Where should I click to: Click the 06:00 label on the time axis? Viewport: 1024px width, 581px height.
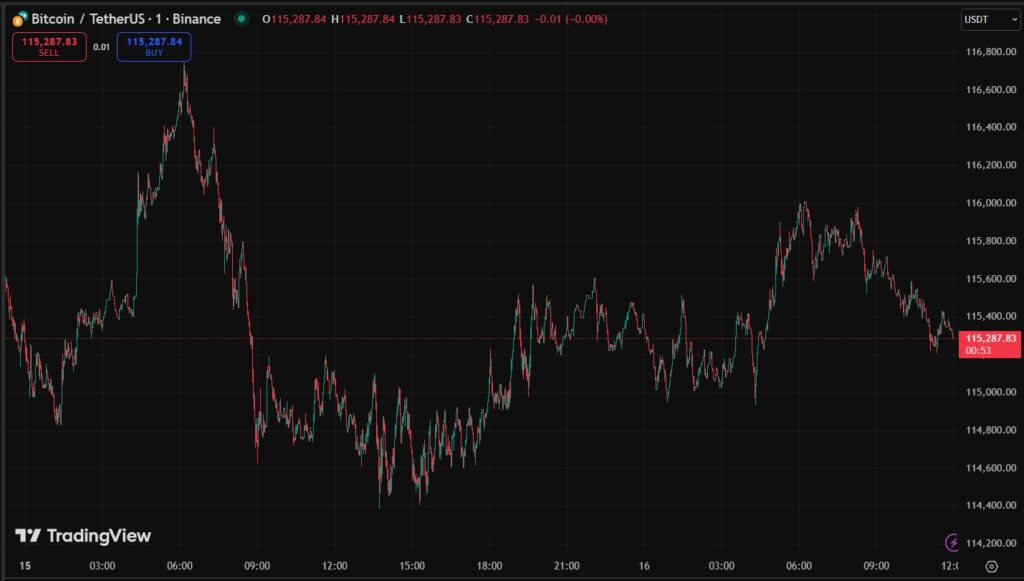pos(180,565)
